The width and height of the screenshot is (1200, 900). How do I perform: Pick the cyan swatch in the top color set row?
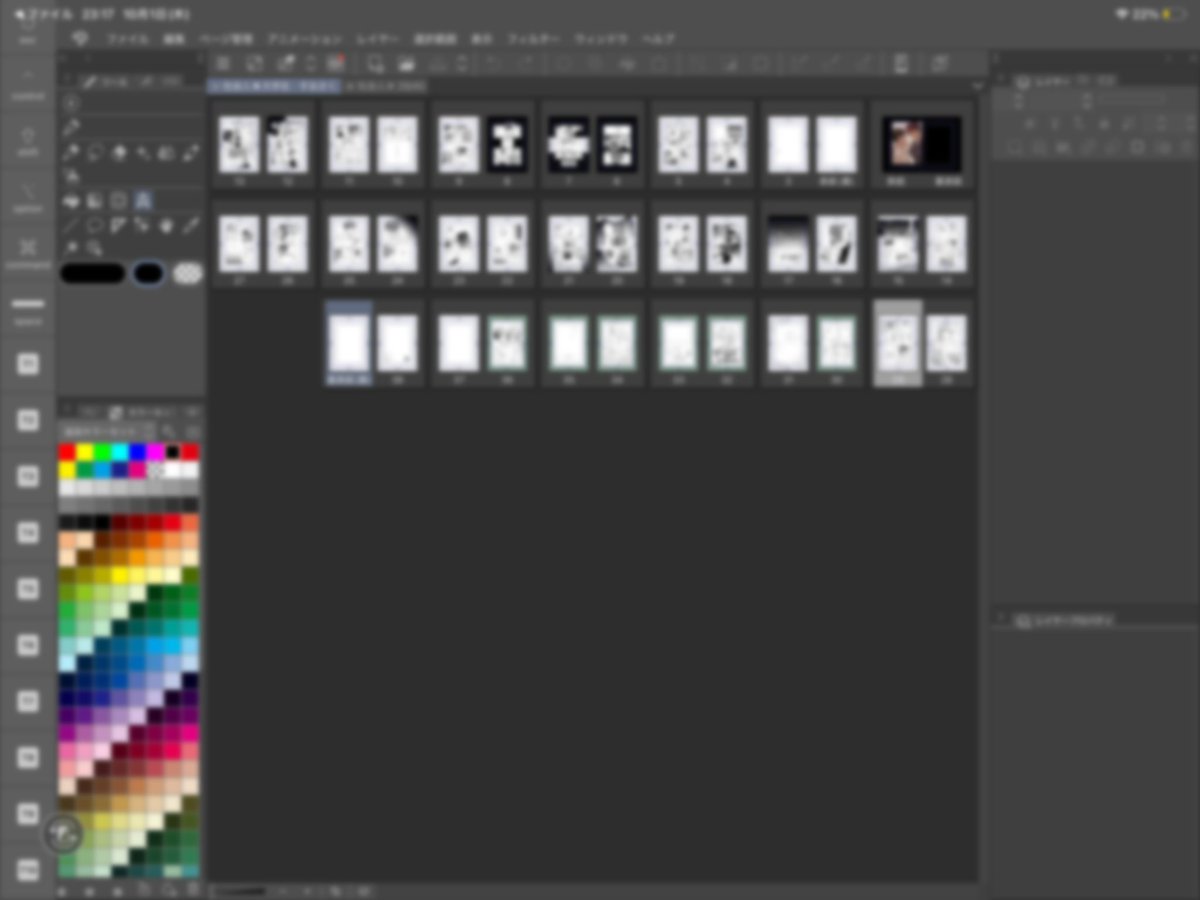[x=121, y=452]
